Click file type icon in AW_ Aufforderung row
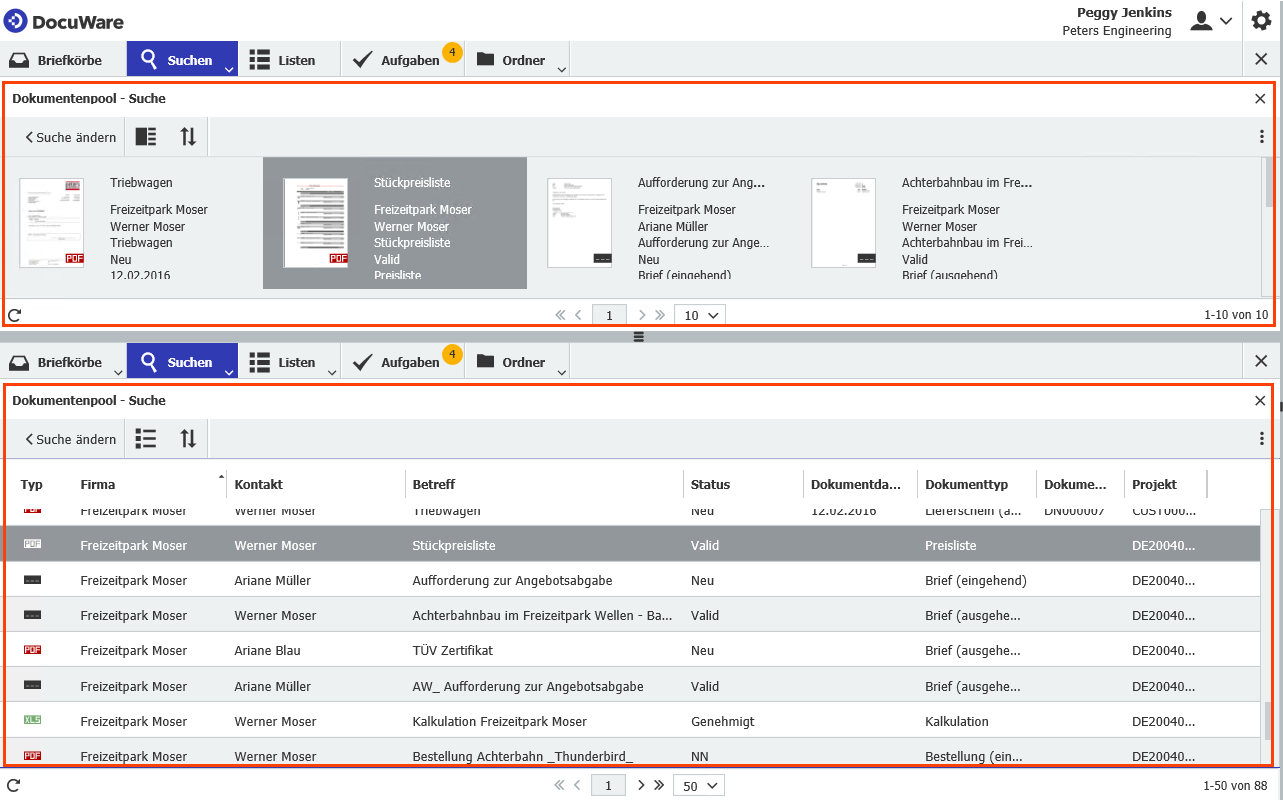Screen dimensions: 1283x800 tap(32, 686)
